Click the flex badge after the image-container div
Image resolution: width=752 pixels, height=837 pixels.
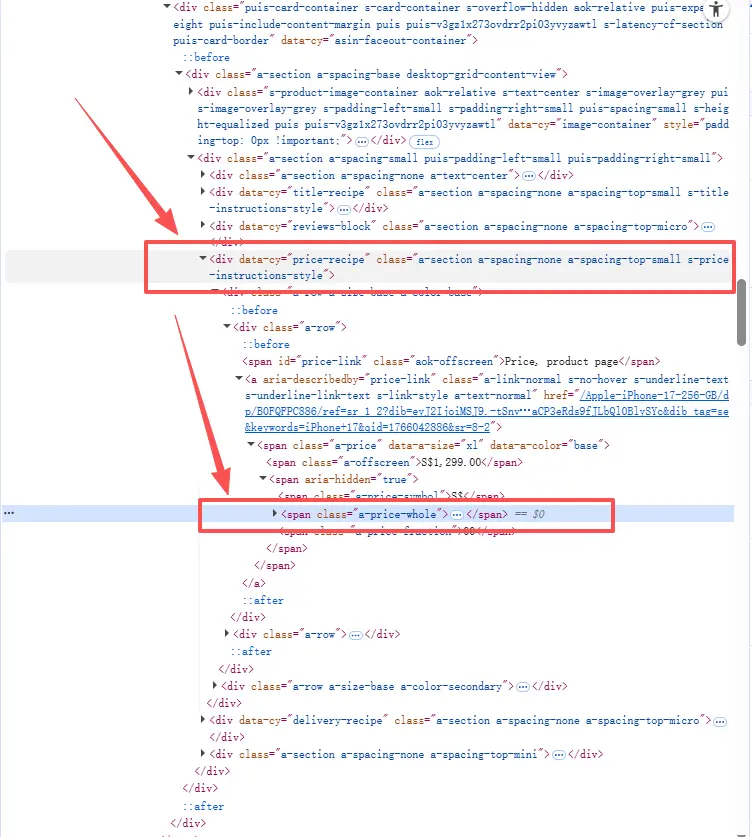click(424, 142)
